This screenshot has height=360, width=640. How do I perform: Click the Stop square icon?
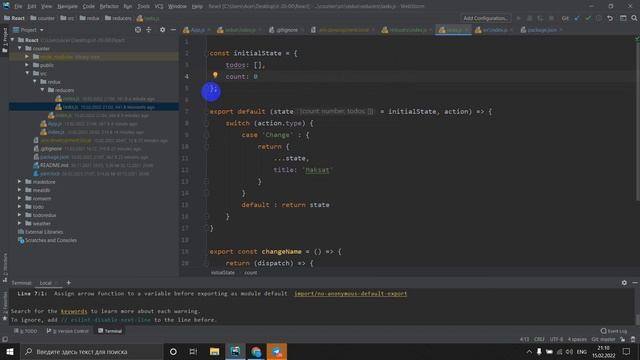tap(551, 18)
